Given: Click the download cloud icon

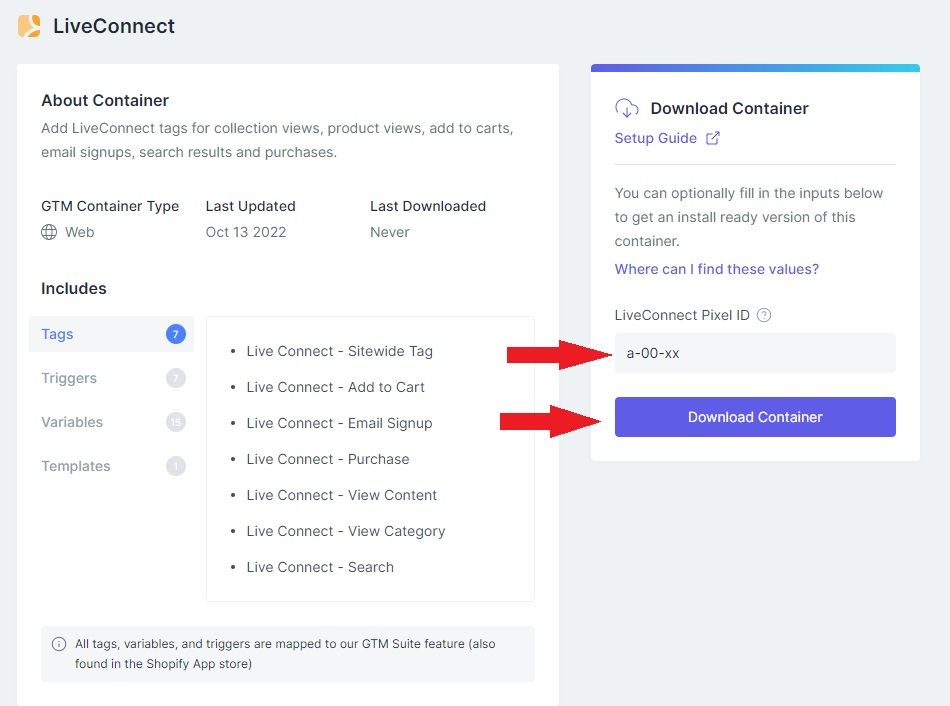Looking at the screenshot, I should tap(627, 108).
